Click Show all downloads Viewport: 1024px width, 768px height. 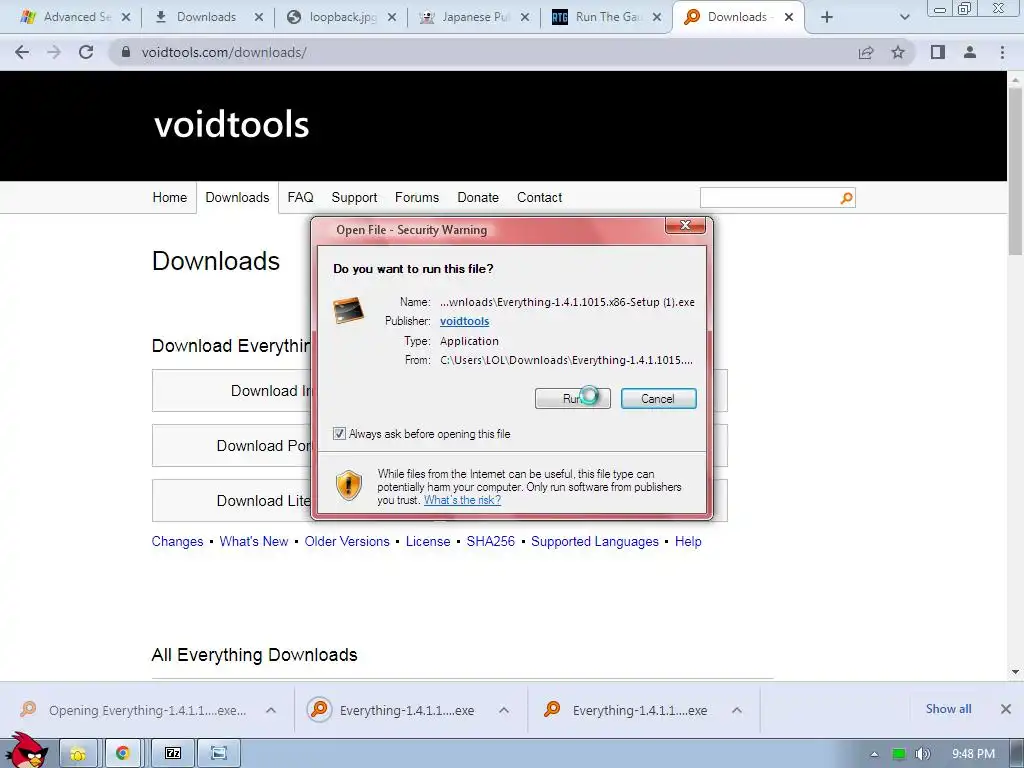pyautogui.click(x=948, y=709)
